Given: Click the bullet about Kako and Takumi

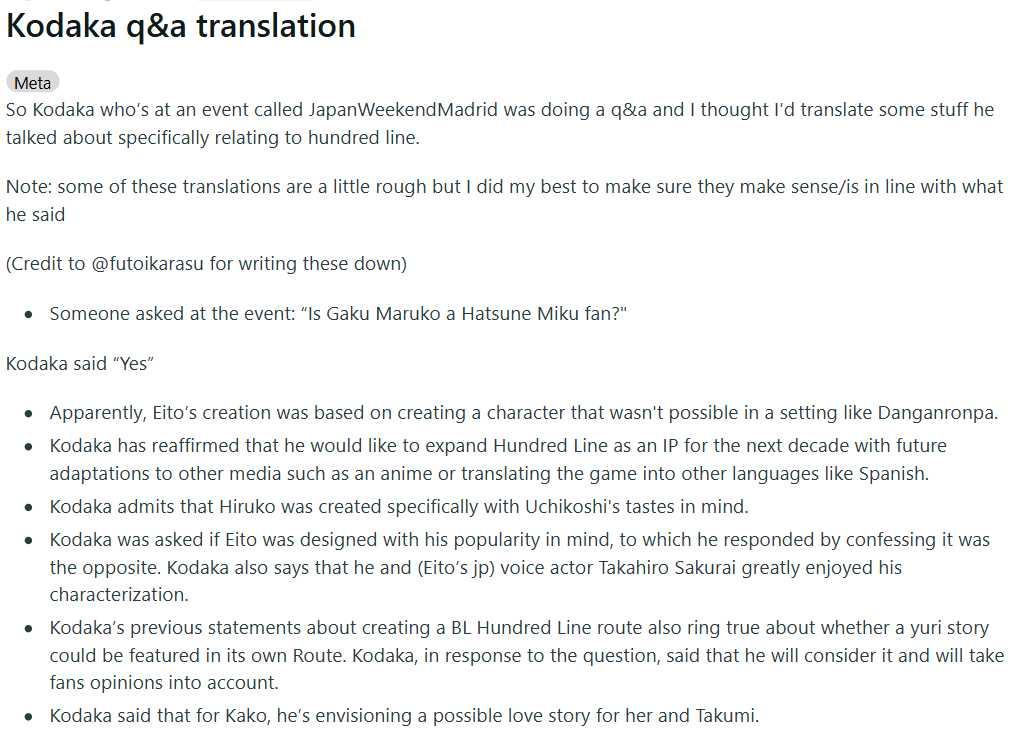Looking at the screenshot, I should click(x=404, y=716).
